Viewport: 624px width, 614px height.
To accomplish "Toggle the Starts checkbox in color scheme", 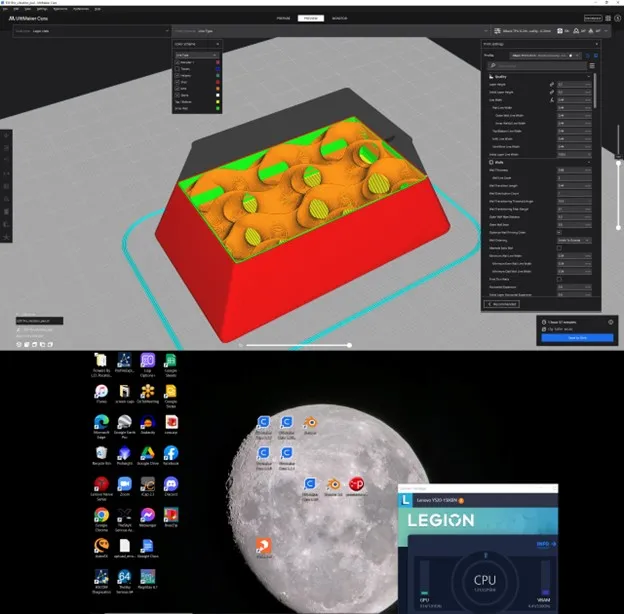I will point(177,95).
